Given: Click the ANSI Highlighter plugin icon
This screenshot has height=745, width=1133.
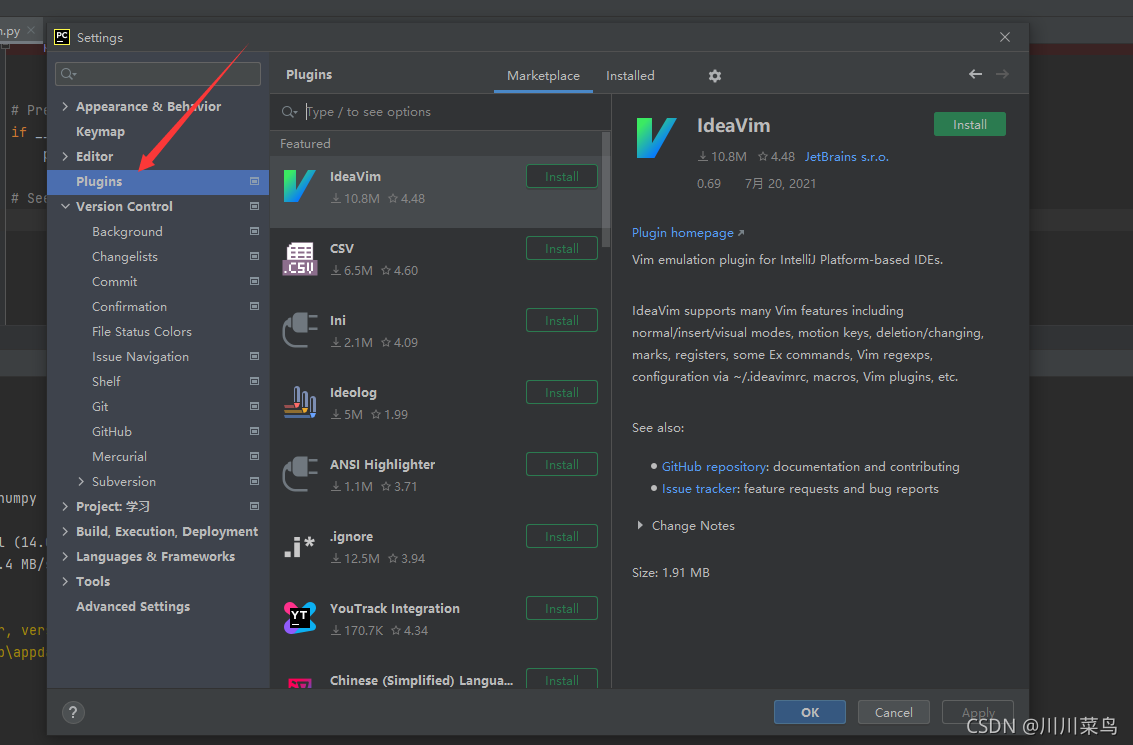Looking at the screenshot, I should (x=299, y=475).
